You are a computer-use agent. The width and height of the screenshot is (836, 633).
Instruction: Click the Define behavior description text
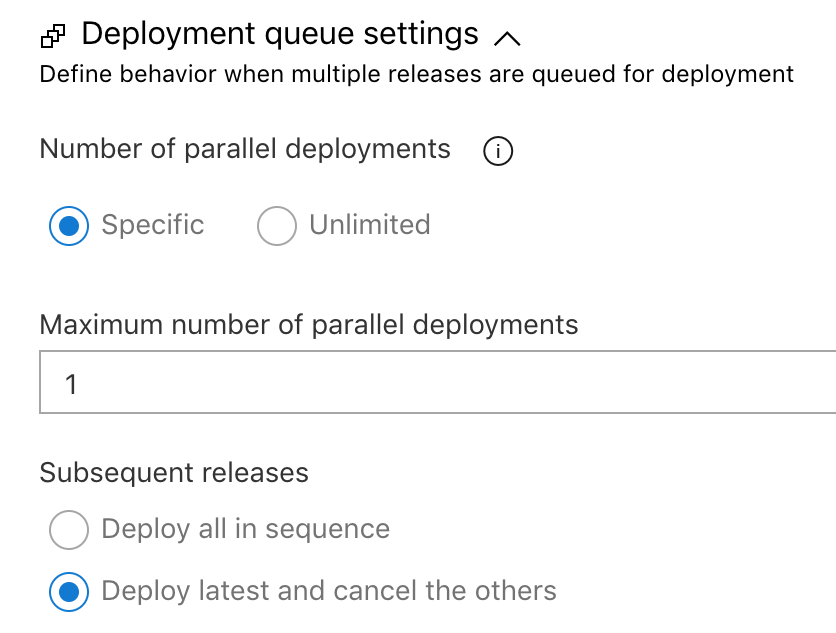coord(417,74)
